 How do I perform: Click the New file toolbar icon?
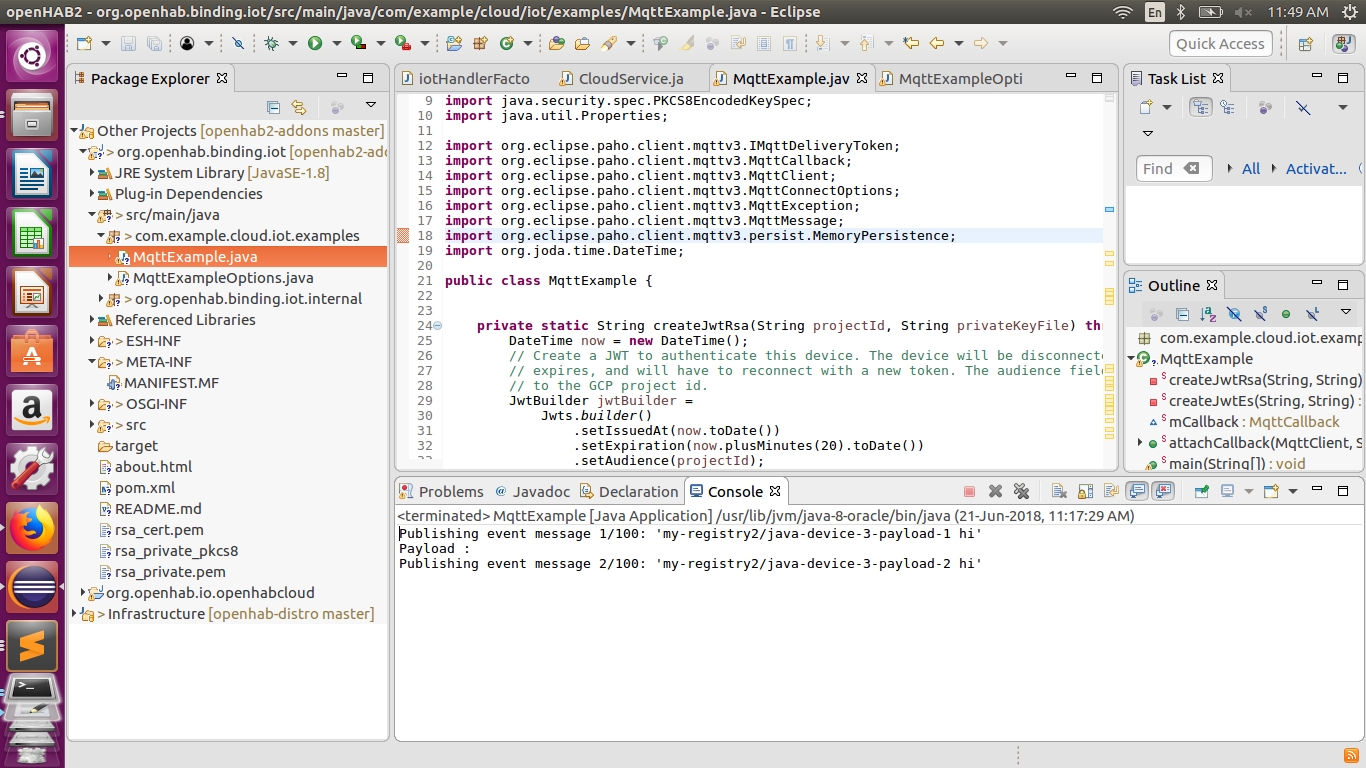(x=83, y=43)
